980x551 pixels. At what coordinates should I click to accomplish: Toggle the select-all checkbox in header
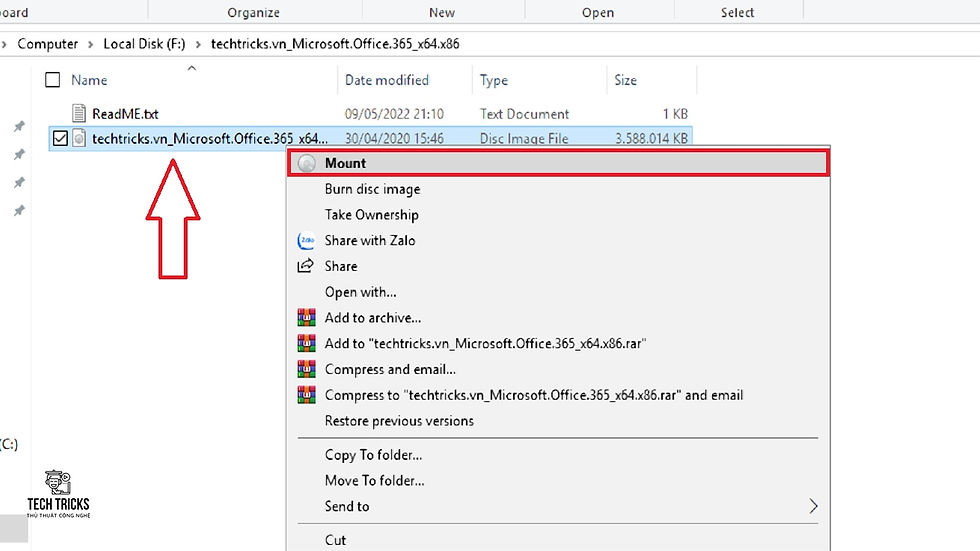click(x=52, y=79)
